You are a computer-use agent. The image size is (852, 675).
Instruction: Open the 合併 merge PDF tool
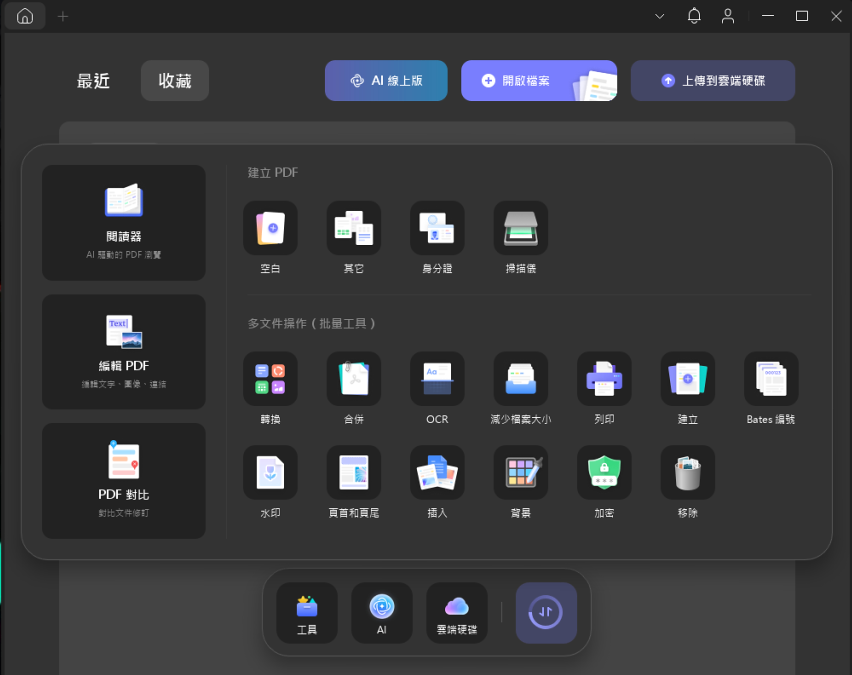click(354, 378)
